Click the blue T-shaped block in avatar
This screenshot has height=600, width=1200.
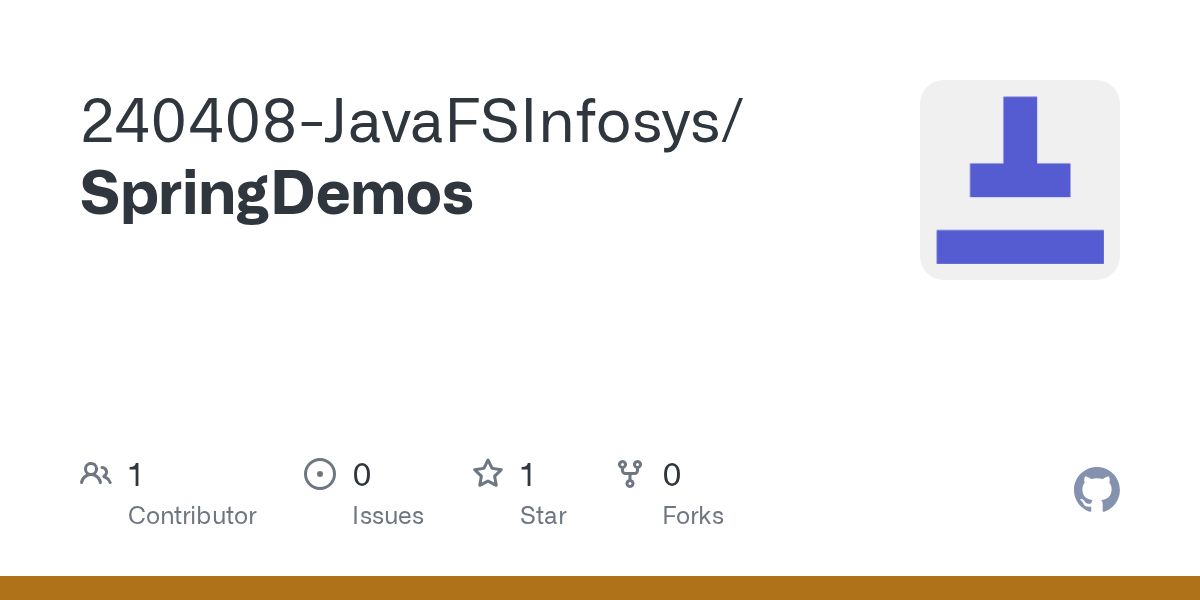1020,147
